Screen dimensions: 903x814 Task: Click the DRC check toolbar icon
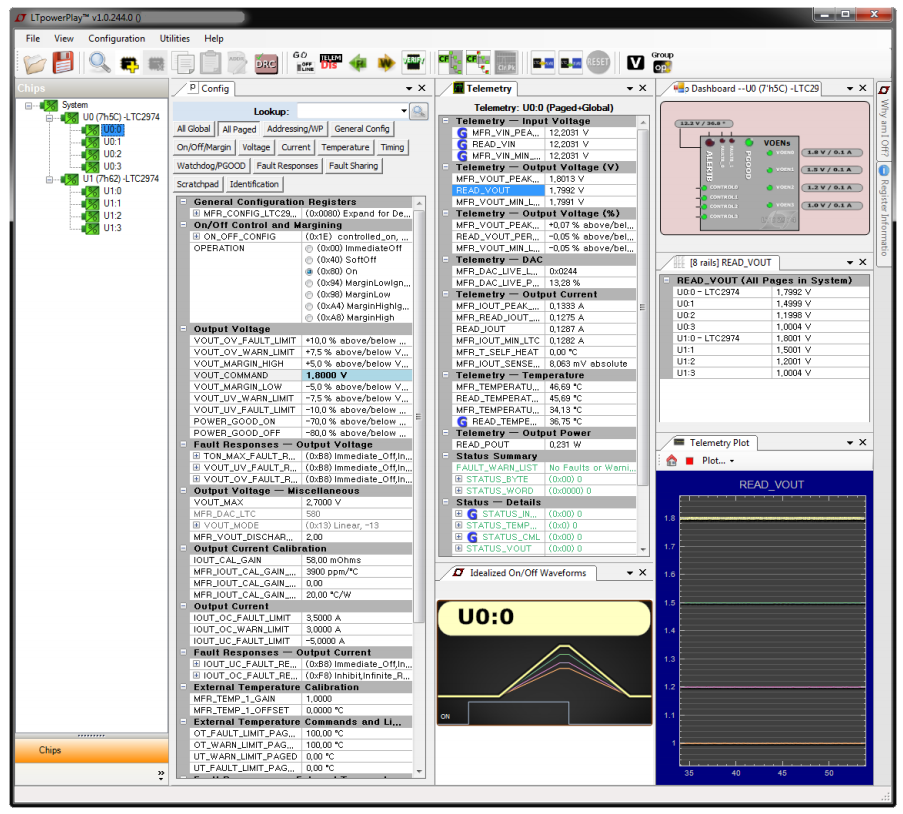[x=266, y=63]
